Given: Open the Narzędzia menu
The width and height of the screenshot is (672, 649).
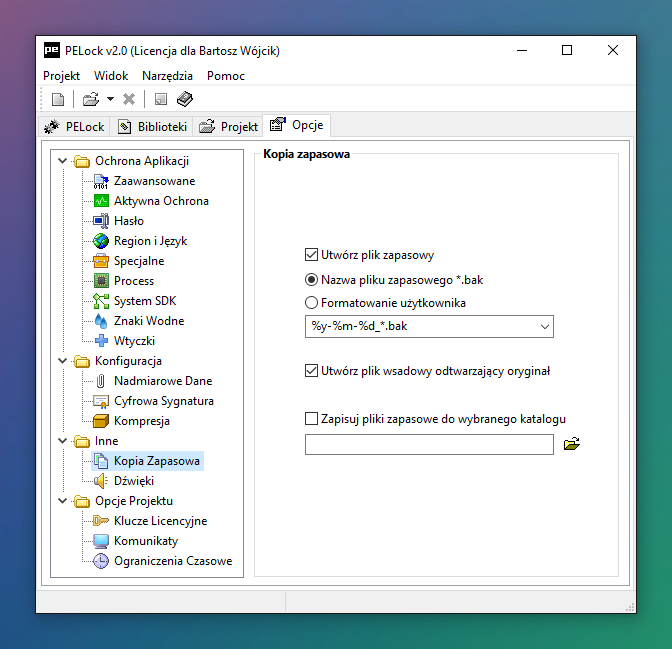Looking at the screenshot, I should [x=167, y=76].
